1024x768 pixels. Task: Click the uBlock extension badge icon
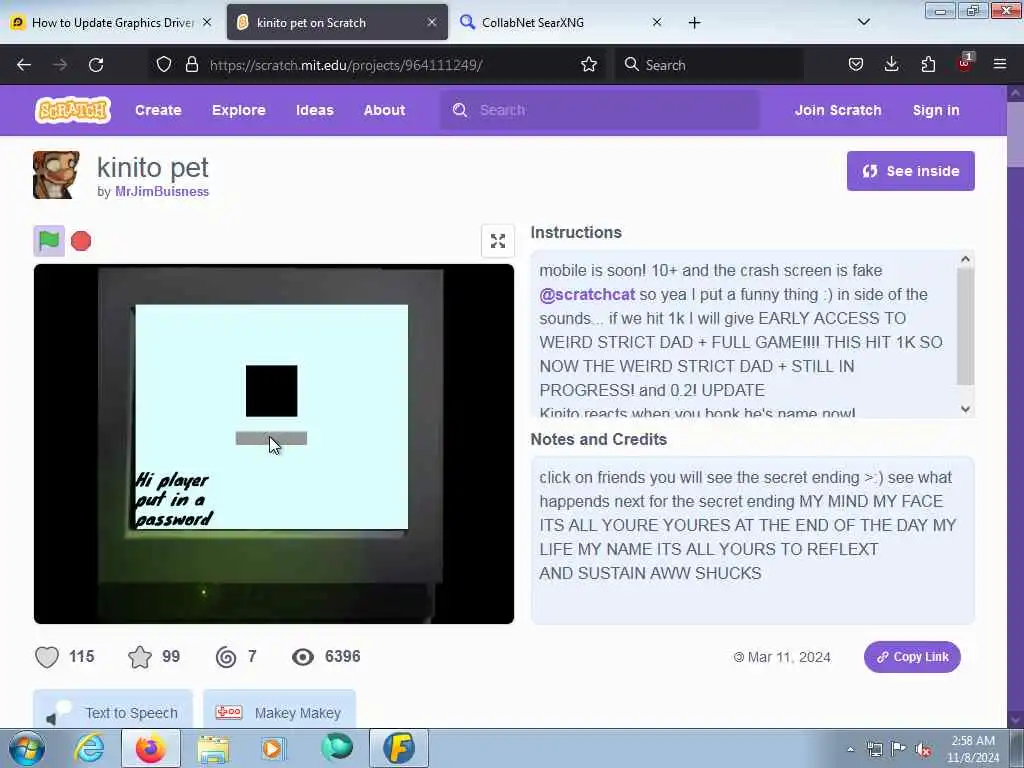coord(965,63)
